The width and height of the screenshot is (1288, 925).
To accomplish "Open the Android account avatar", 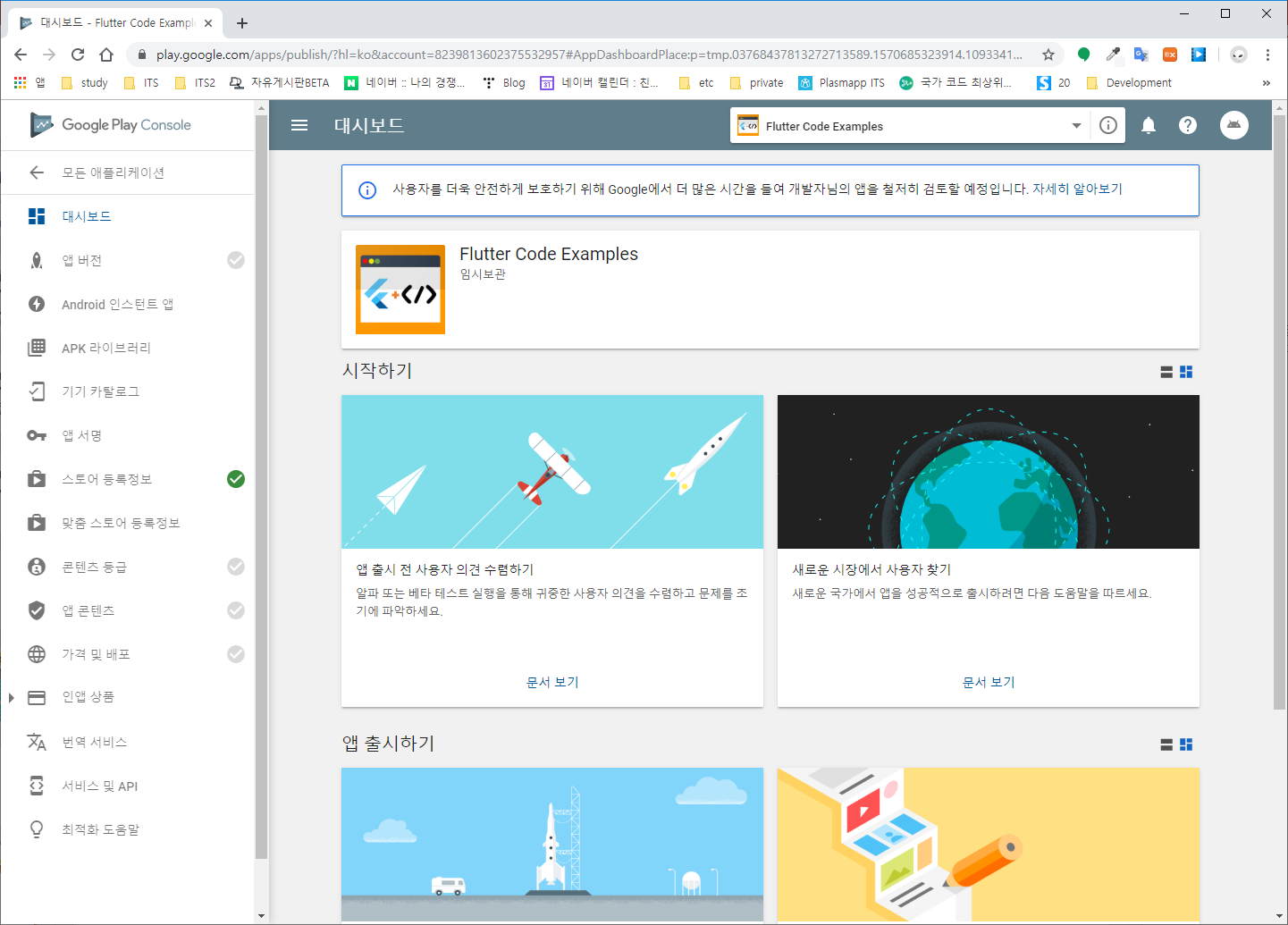I will (x=1234, y=125).
